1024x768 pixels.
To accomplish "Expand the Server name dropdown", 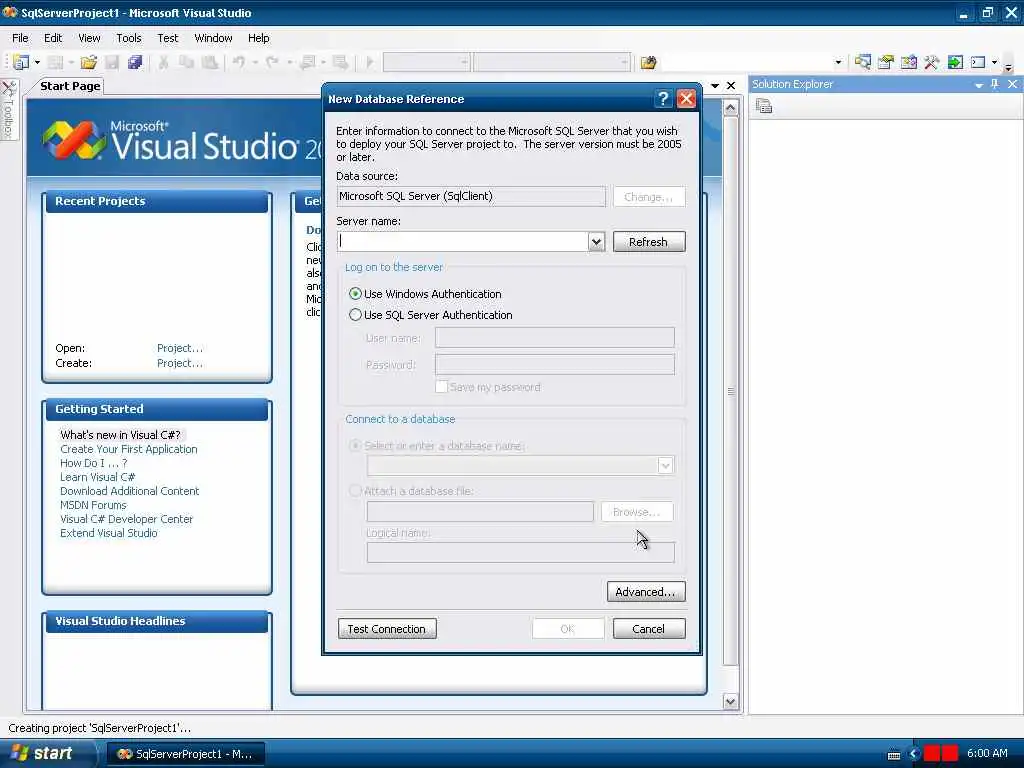I will pyautogui.click(x=596, y=242).
